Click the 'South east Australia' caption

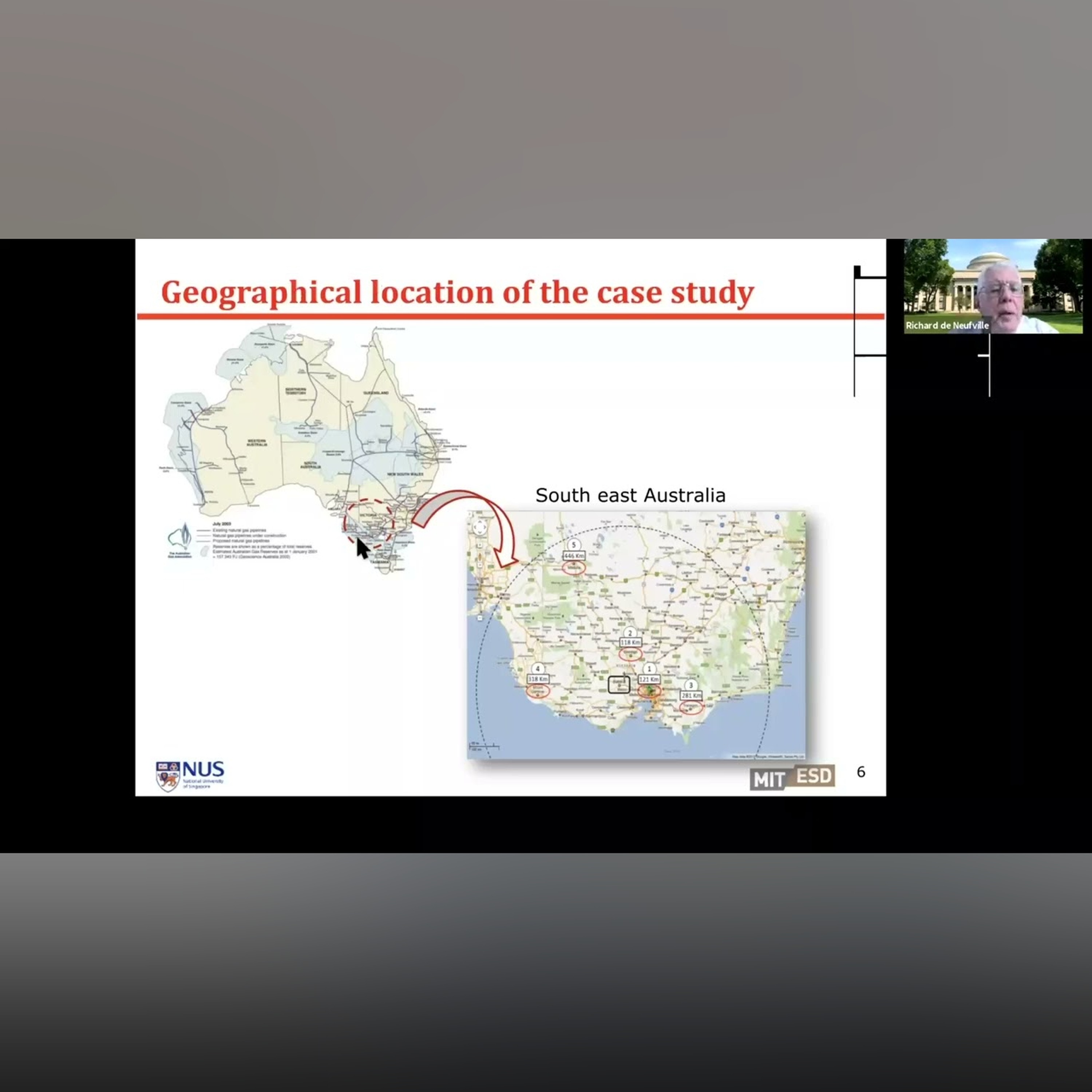[x=630, y=495]
